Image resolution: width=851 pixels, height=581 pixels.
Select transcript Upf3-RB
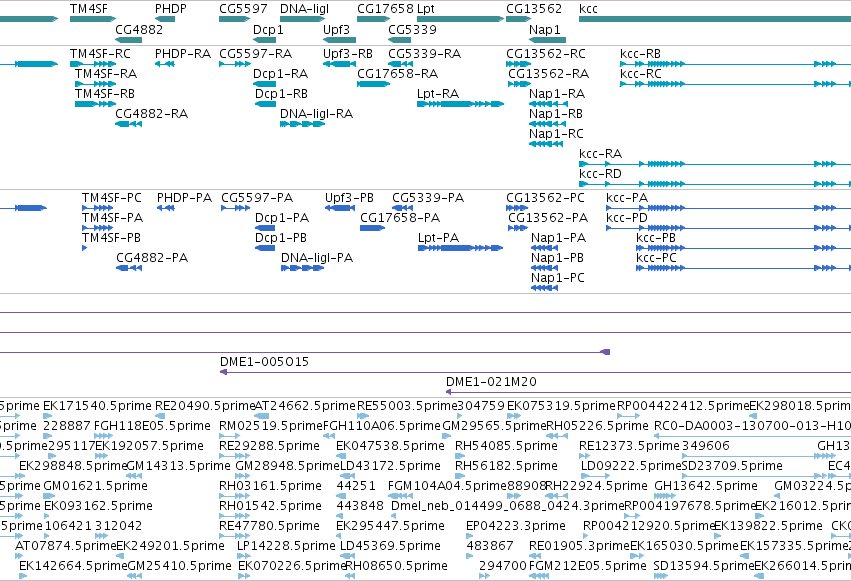pyautogui.click(x=348, y=54)
